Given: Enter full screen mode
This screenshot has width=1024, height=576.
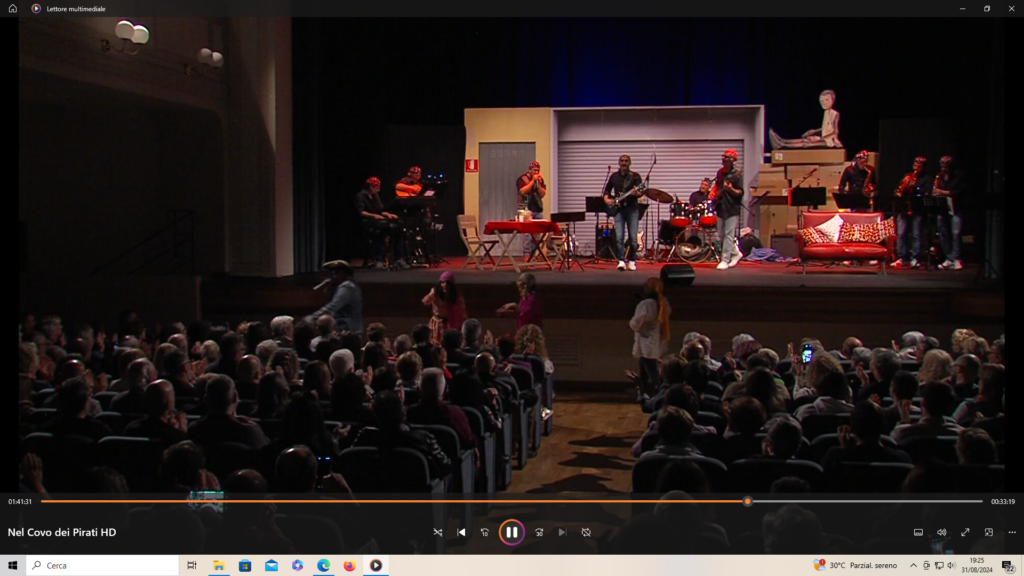Looking at the screenshot, I should click(965, 532).
